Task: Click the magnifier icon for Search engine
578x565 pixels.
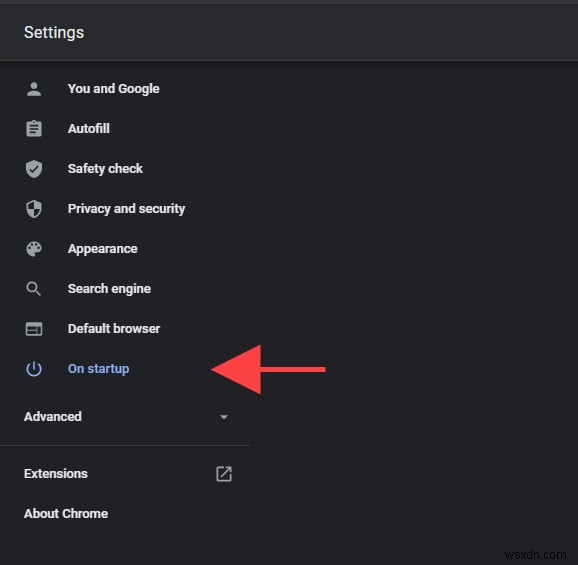Action: click(x=34, y=289)
